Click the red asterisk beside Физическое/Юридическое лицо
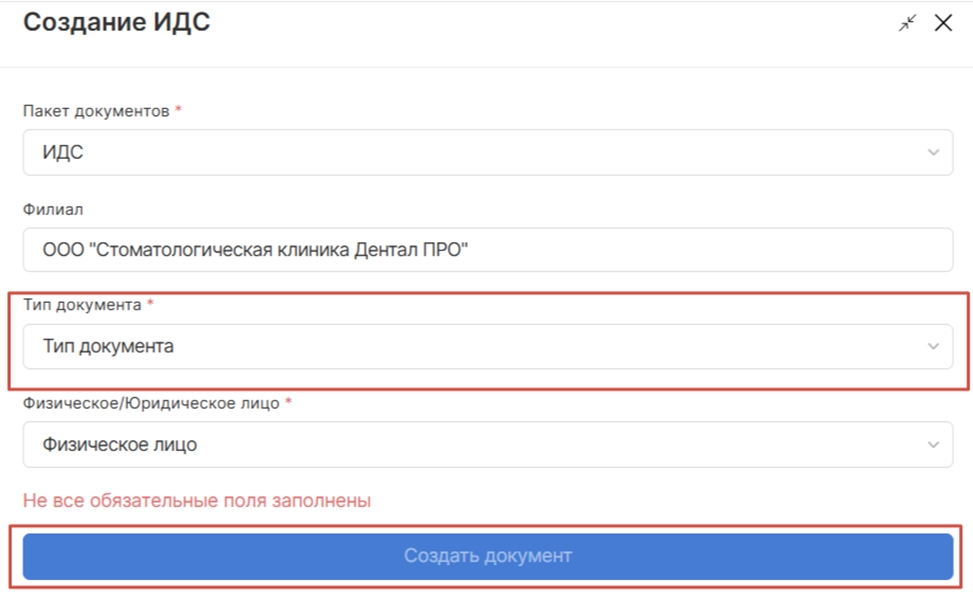 (289, 402)
